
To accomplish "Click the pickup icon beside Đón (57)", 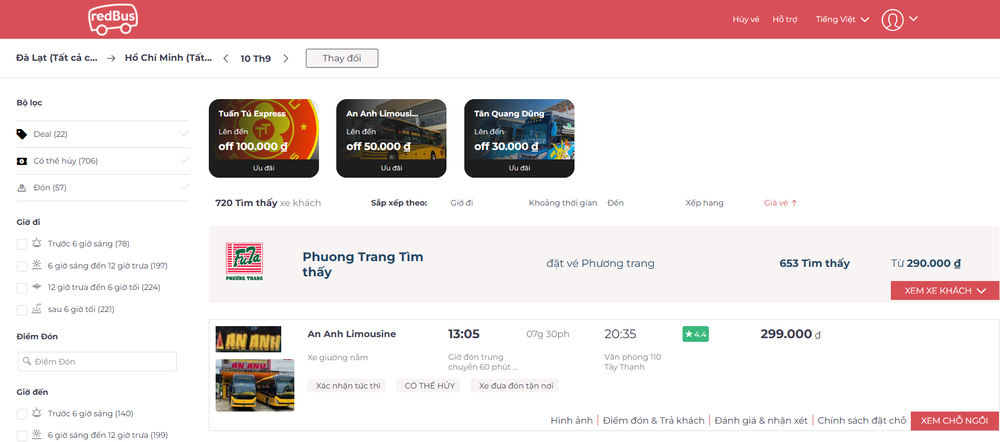I will [22, 188].
